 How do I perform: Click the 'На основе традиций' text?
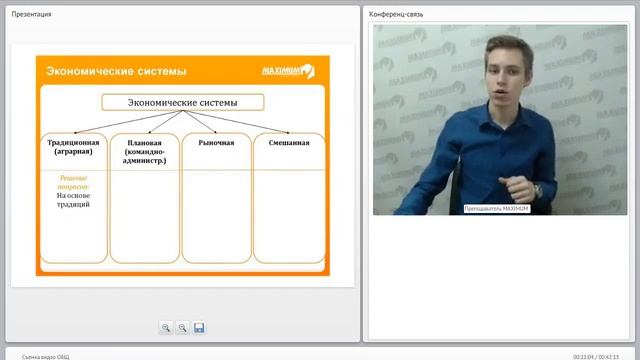[73, 200]
